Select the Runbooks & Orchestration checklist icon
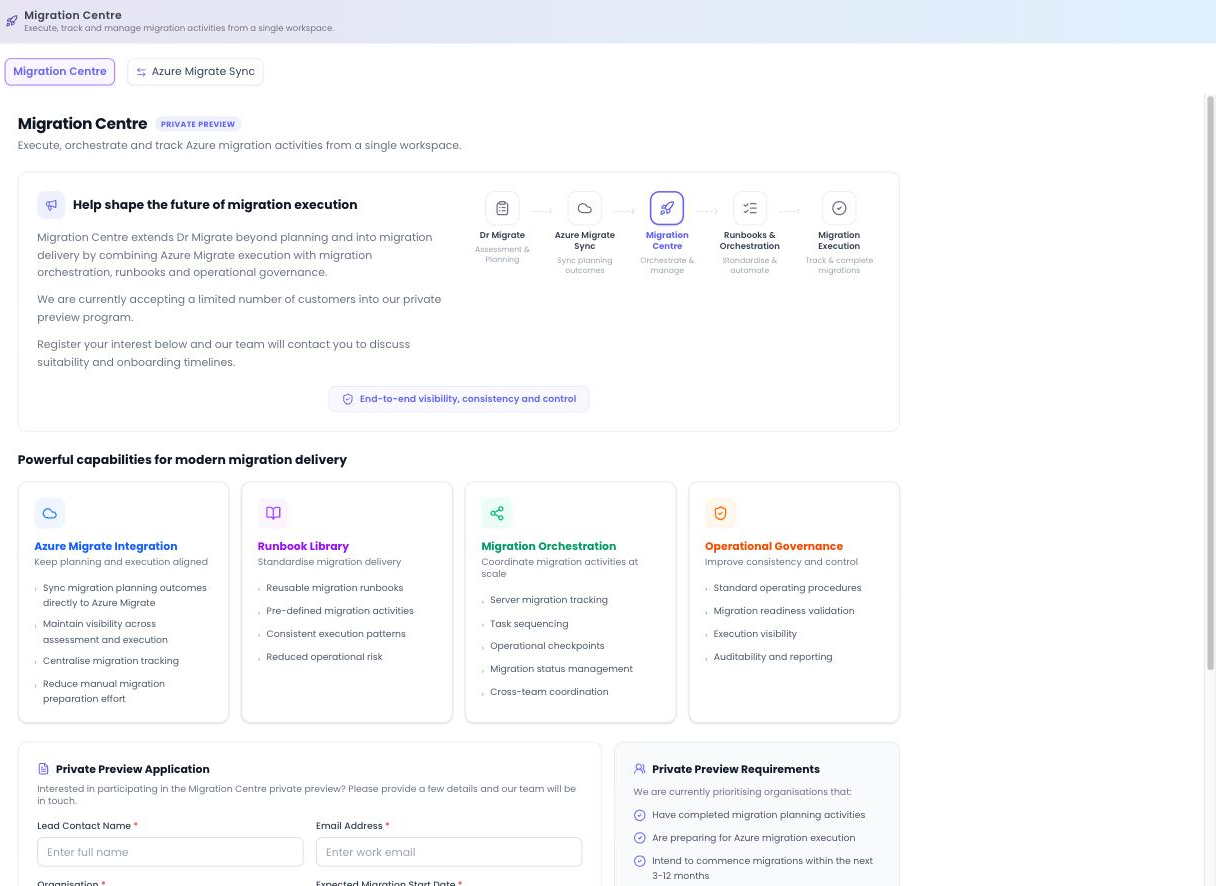 click(750, 208)
